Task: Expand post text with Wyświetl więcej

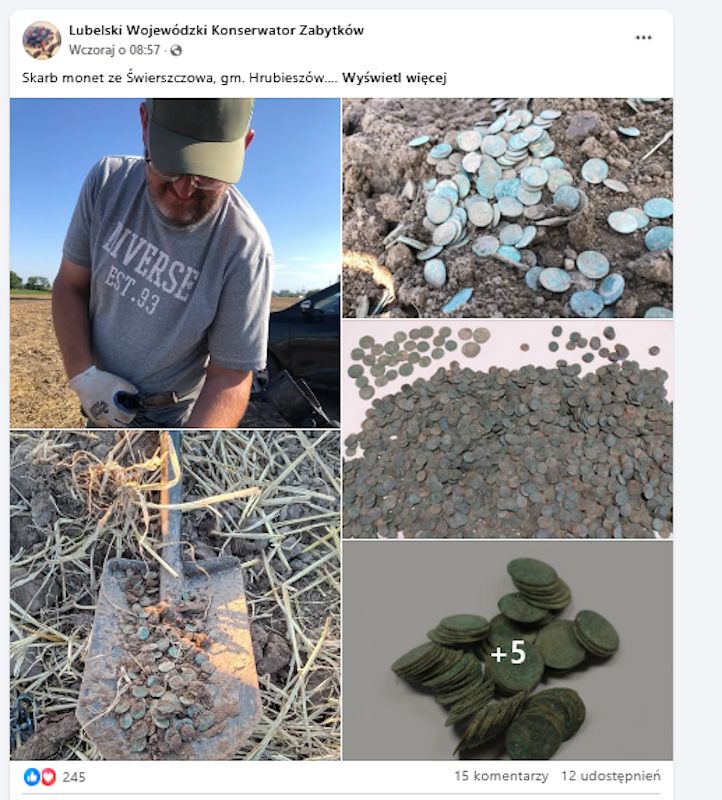Action: click(394, 78)
